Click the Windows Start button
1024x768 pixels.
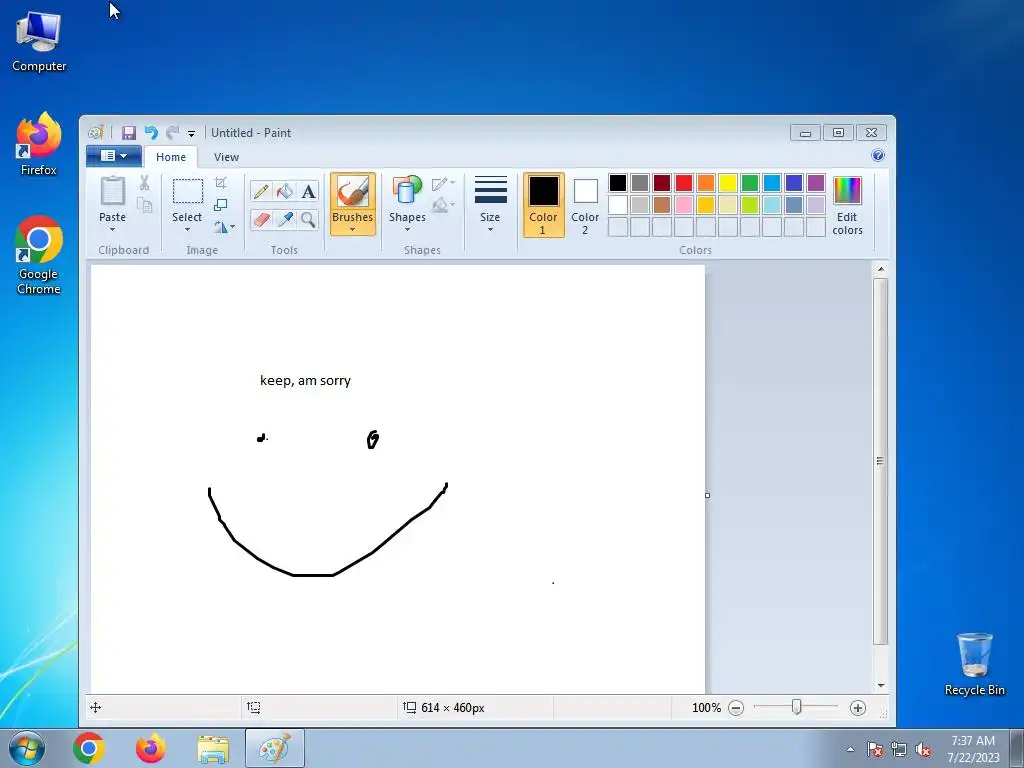pyautogui.click(x=27, y=748)
